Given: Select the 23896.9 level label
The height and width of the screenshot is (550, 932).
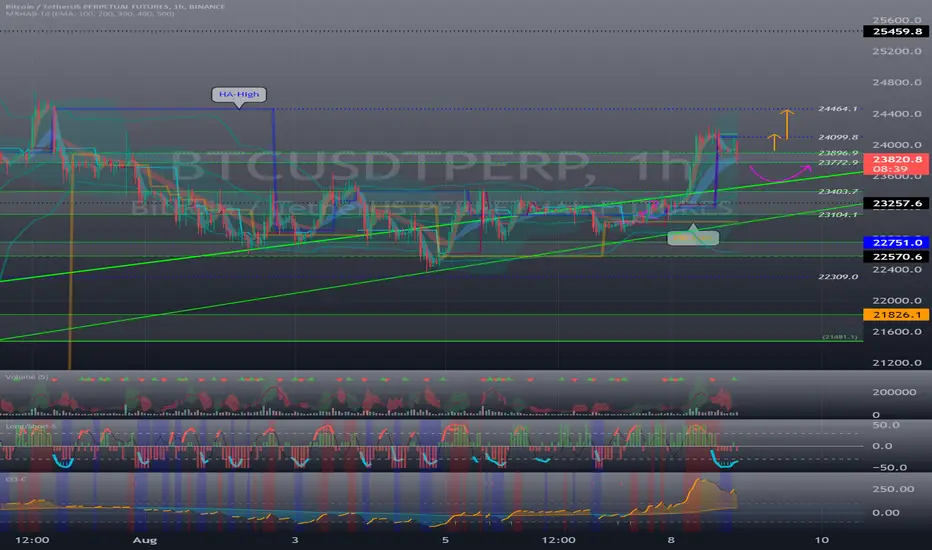Looking at the screenshot, I should (x=837, y=153).
